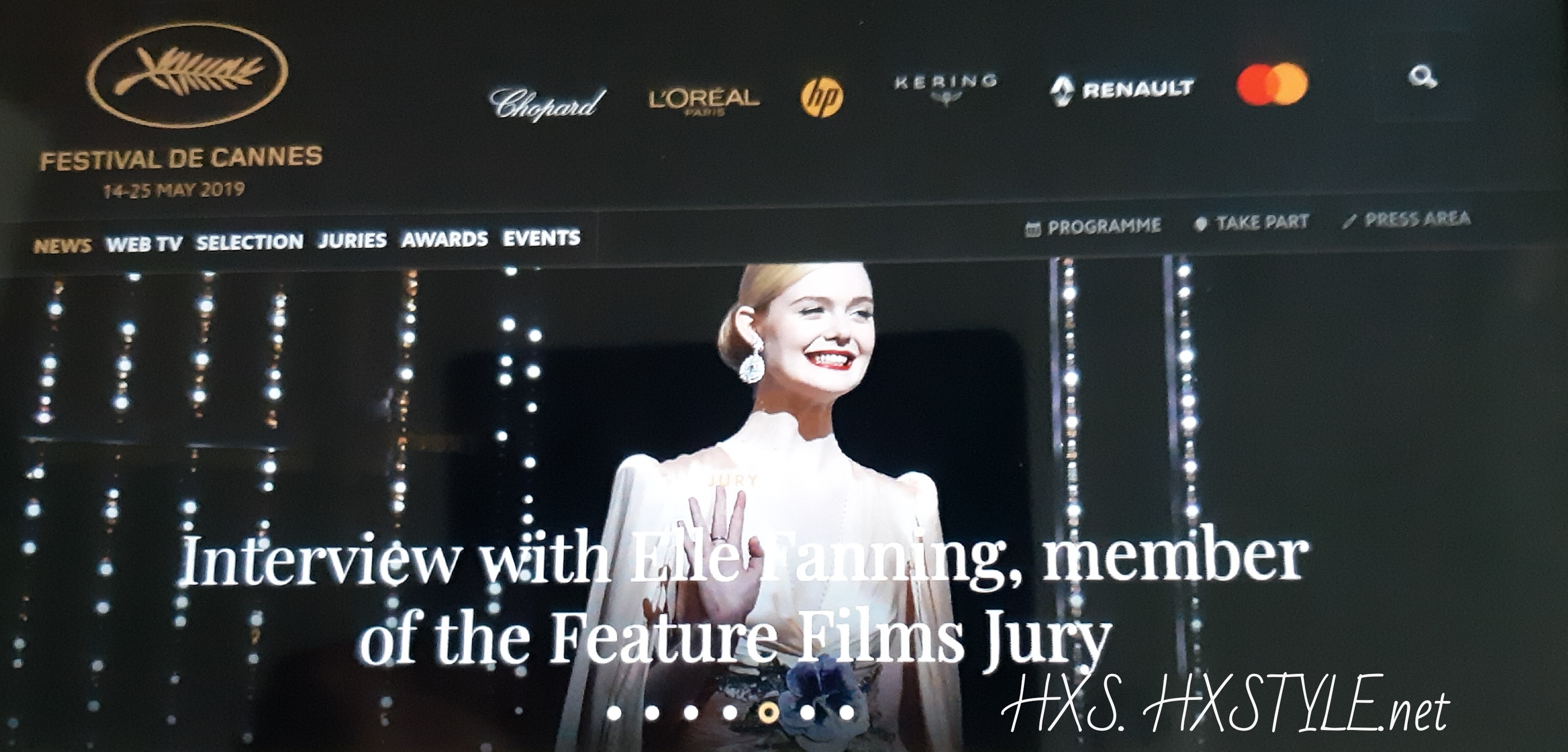Click the Mastercard circles logo

point(1272,85)
